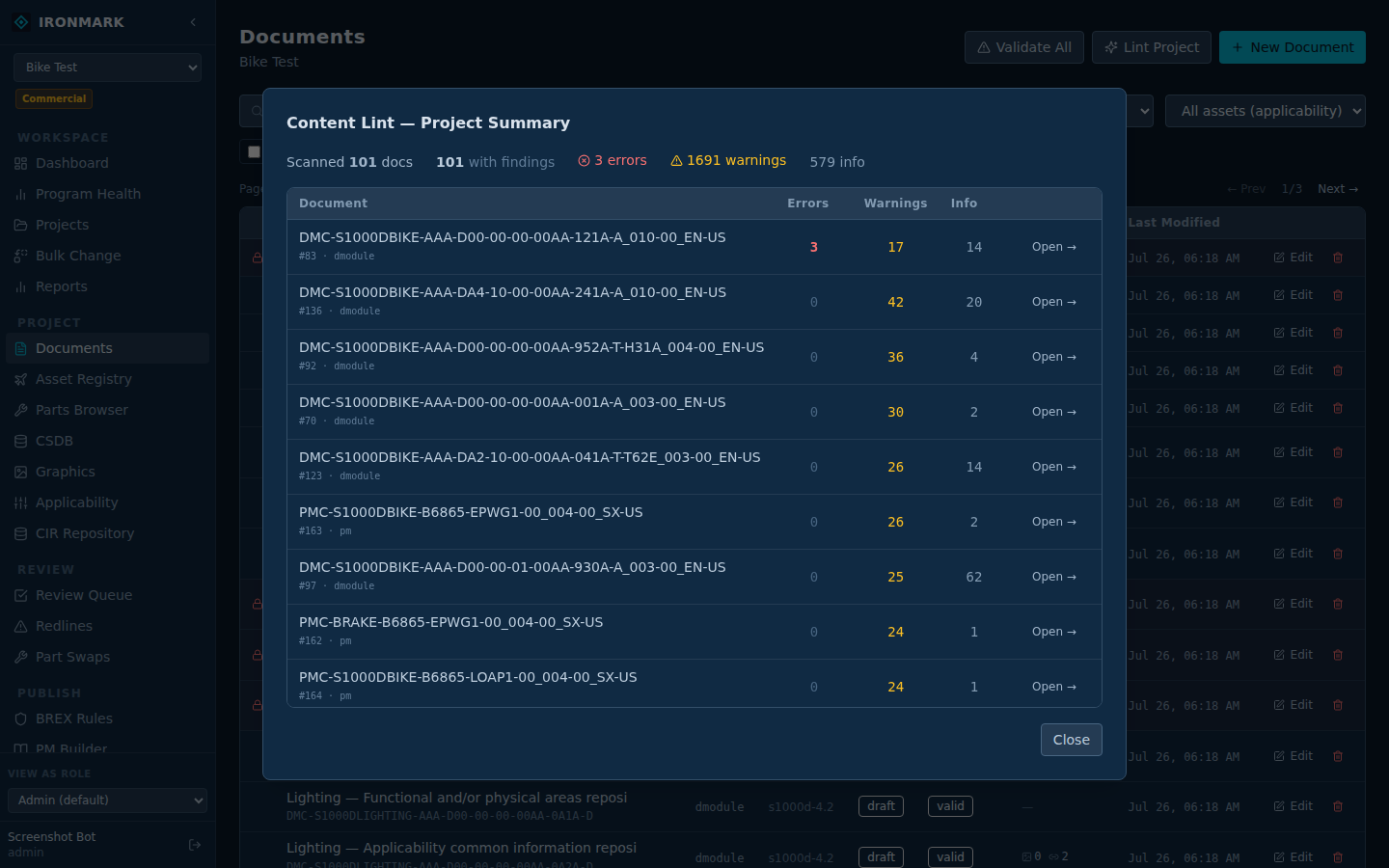Open PMC-S1000DBIKE EPWG1 lint results
The height and width of the screenshot is (868, 1389).
click(x=1053, y=522)
